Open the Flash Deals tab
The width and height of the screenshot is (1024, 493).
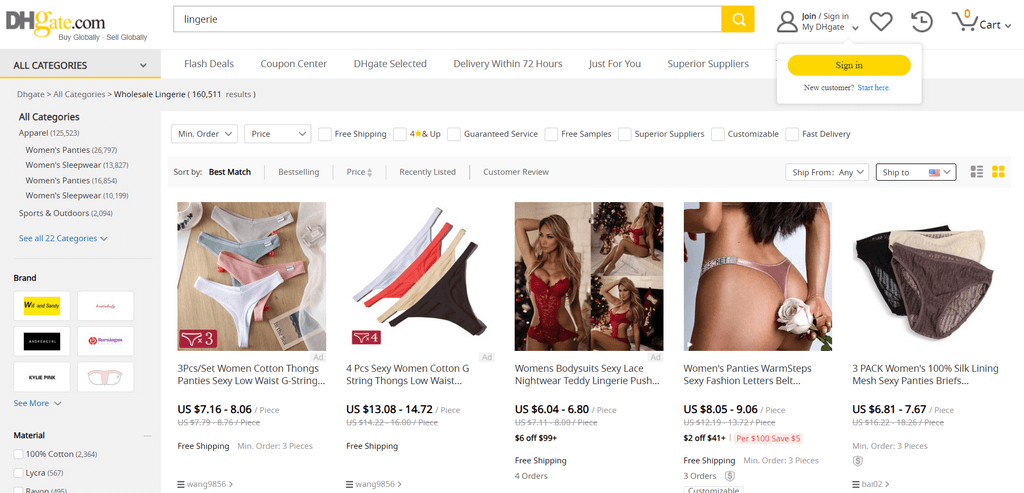pyautogui.click(x=209, y=64)
